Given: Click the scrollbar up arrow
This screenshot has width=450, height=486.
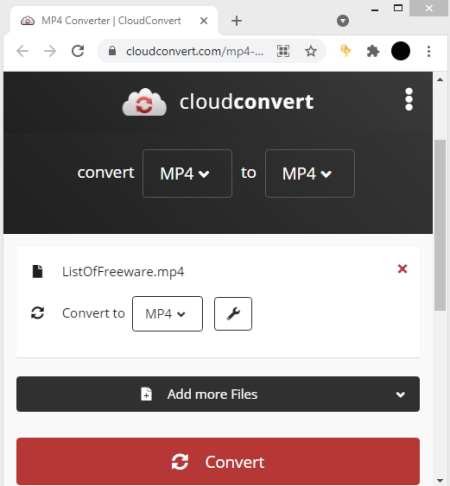Looking at the screenshot, I should point(440,80).
